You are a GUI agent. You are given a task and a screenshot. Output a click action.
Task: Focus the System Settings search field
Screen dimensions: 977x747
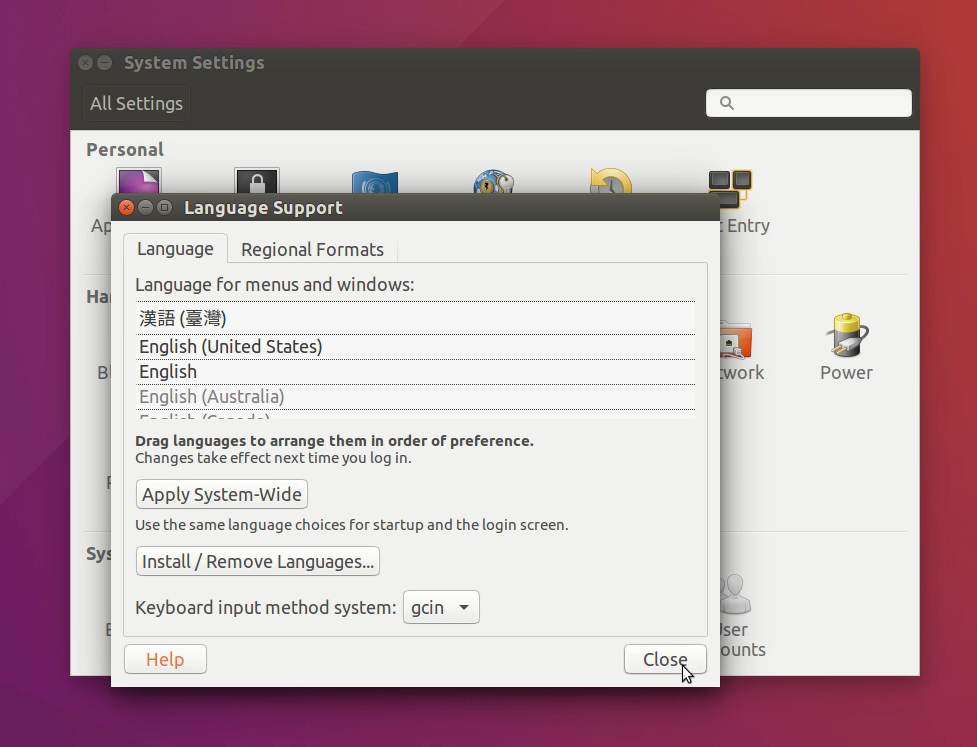809,103
